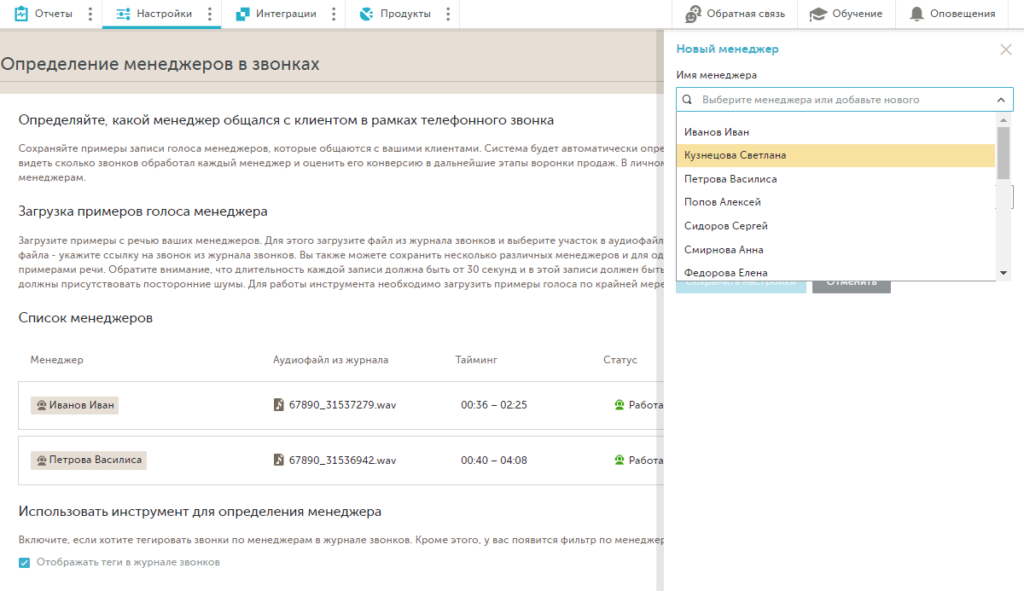Select Кузнецова Светлана from the list
The width and height of the screenshot is (1024, 591).
pyautogui.click(x=735, y=155)
